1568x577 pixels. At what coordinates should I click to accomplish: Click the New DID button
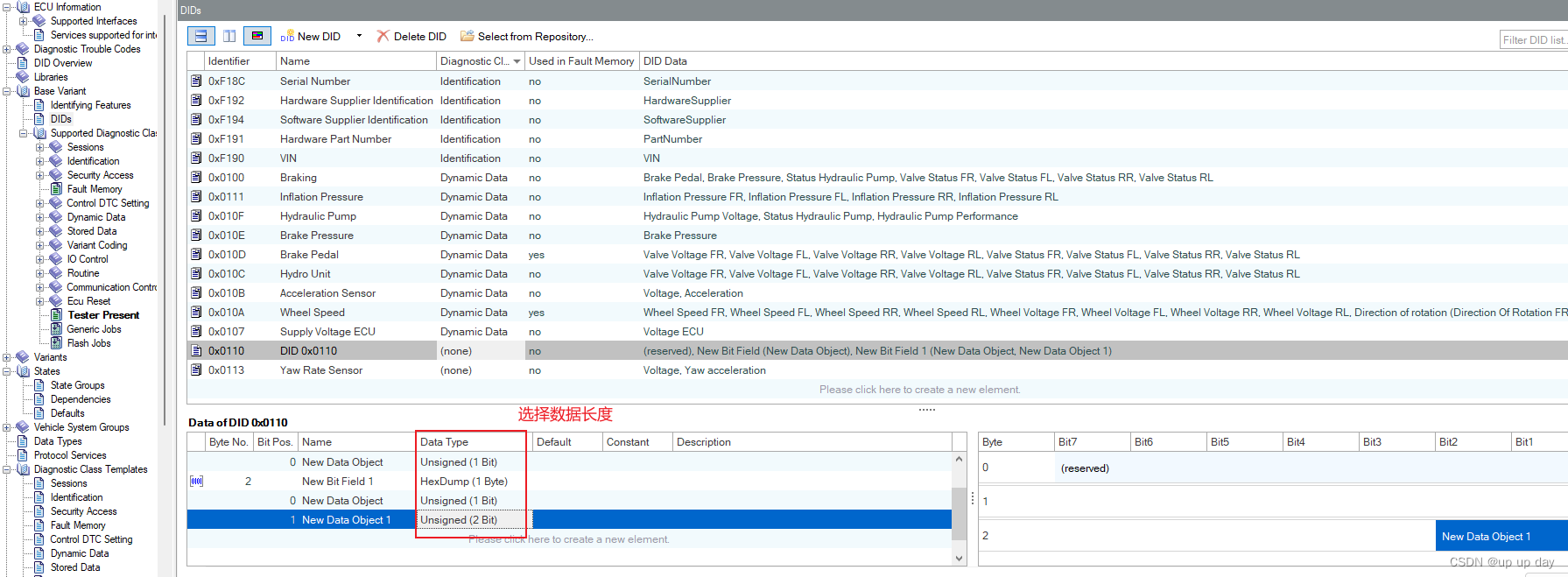tap(311, 37)
